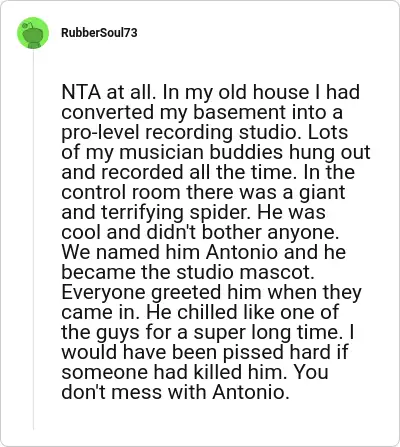Click the phrase 'someone had killed him'
The width and height of the screenshot is (400, 447).
(174, 372)
